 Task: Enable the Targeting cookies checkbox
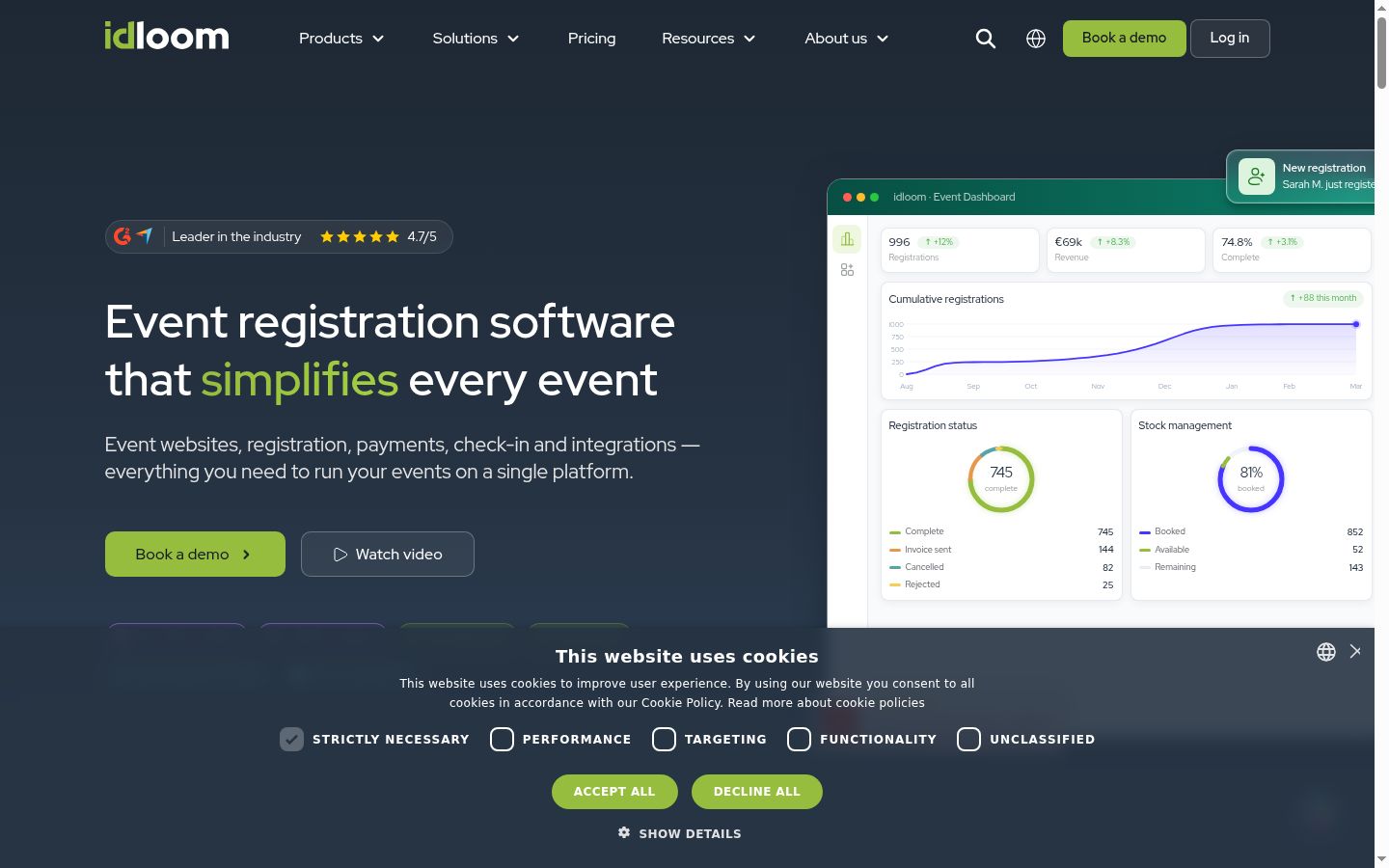pos(664,739)
